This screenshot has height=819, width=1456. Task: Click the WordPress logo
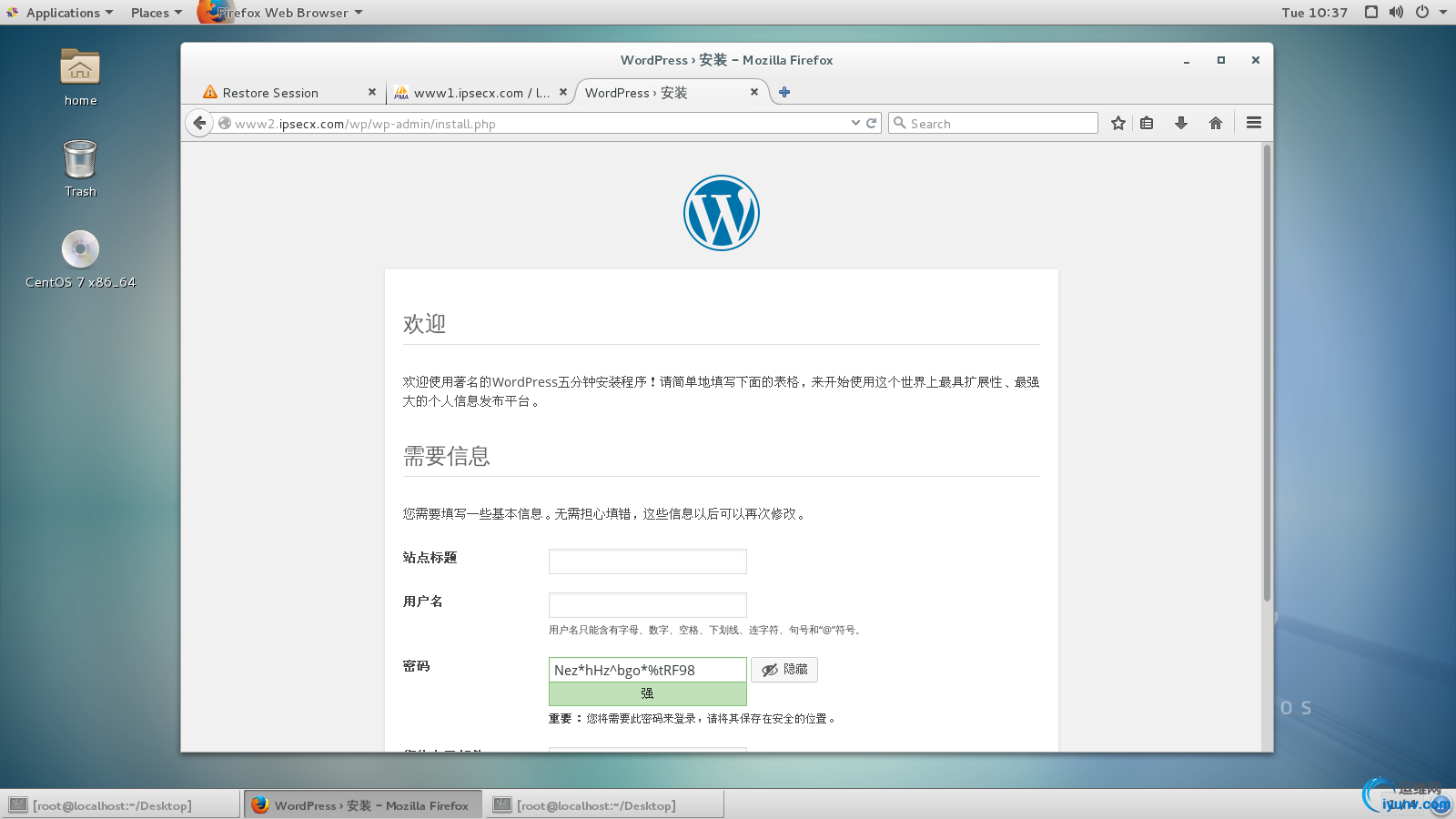click(722, 213)
